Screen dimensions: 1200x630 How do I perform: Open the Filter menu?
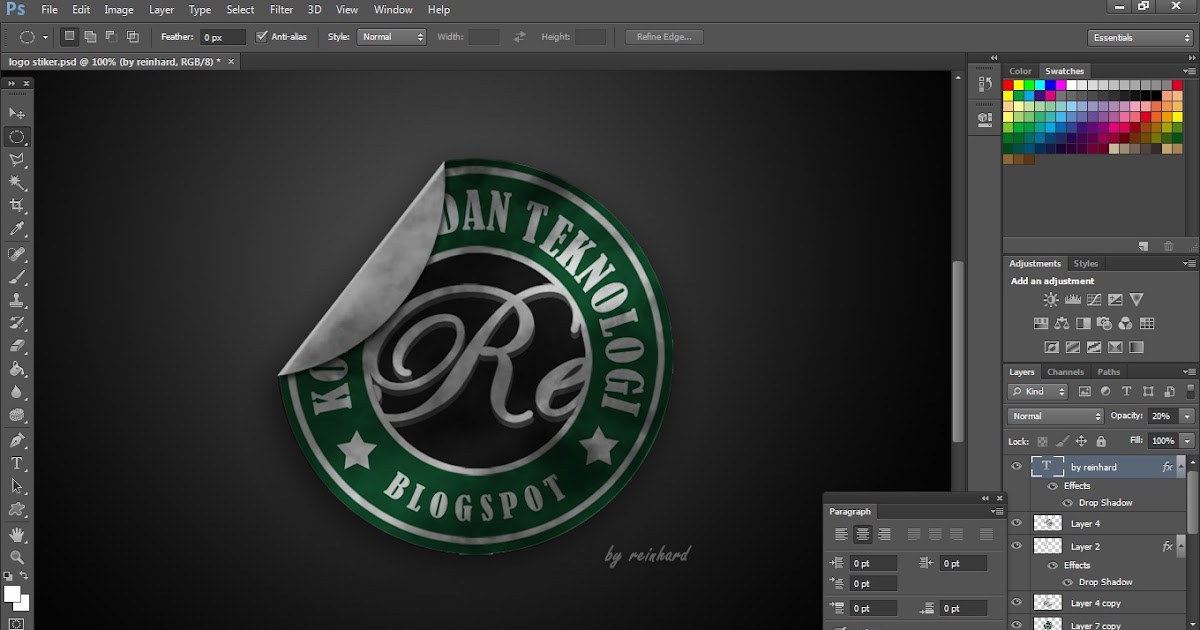pyautogui.click(x=281, y=10)
